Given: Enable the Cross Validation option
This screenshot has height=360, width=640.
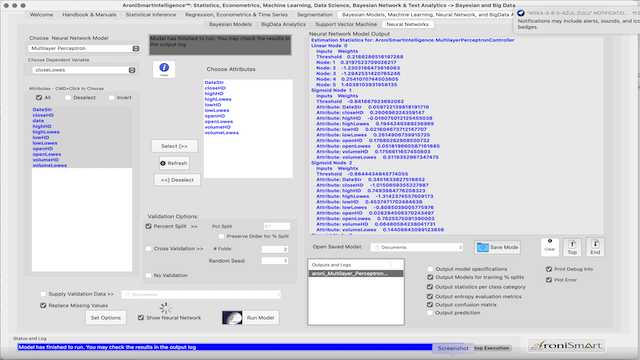Looking at the screenshot, I should tap(149, 248).
